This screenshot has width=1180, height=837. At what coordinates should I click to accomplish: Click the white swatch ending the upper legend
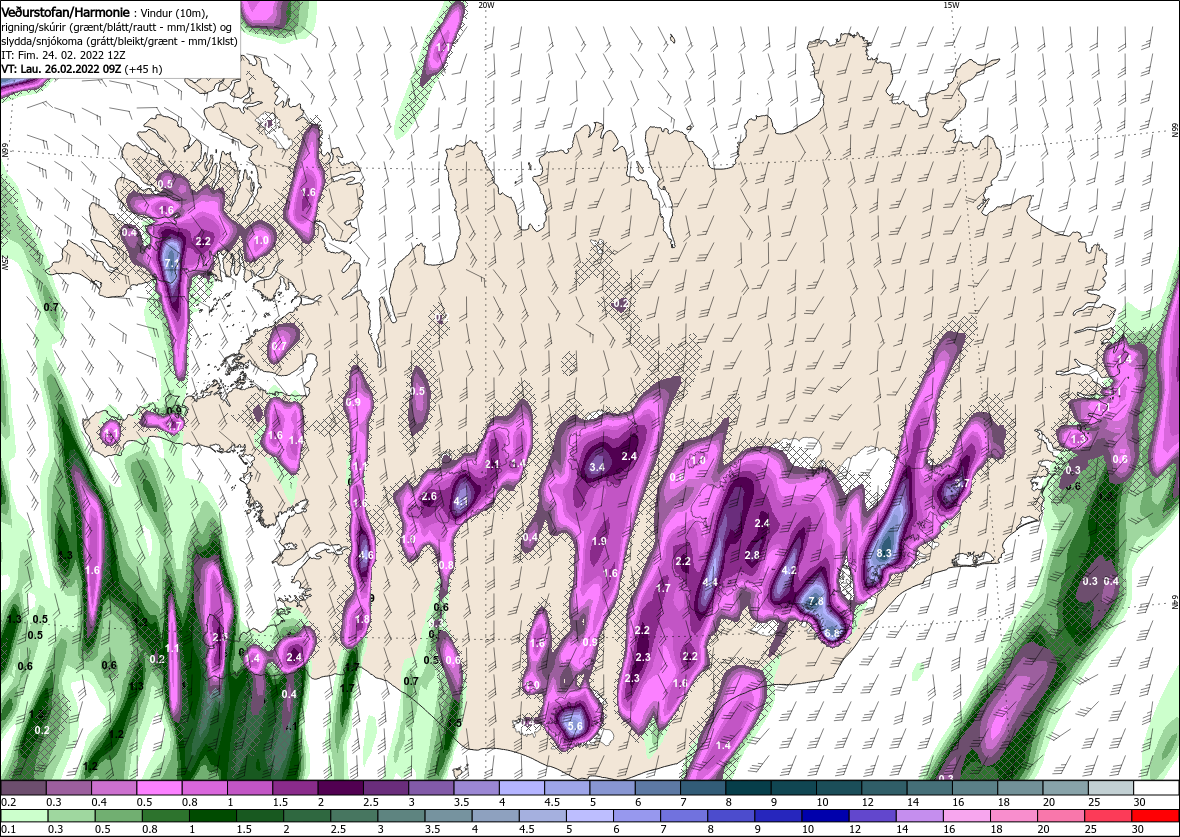1157,788
